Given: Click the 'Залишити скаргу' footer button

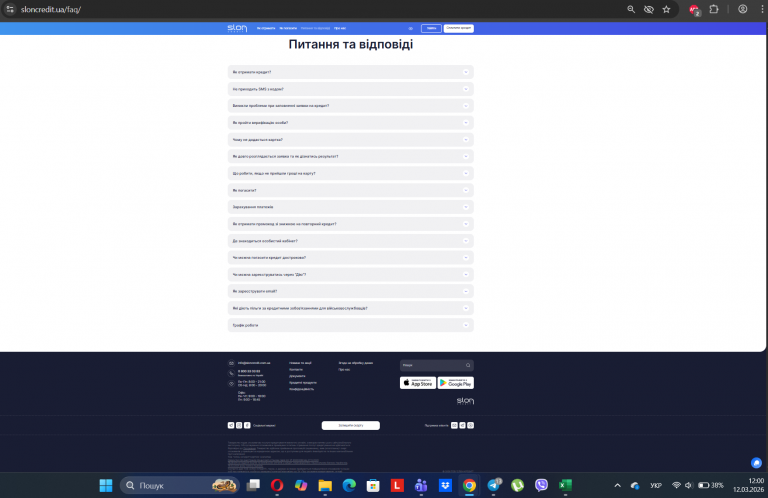Looking at the screenshot, I should [351, 426].
